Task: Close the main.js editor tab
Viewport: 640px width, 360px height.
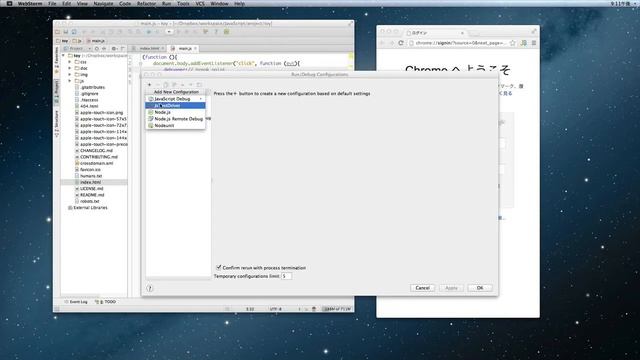Action: tap(196, 49)
